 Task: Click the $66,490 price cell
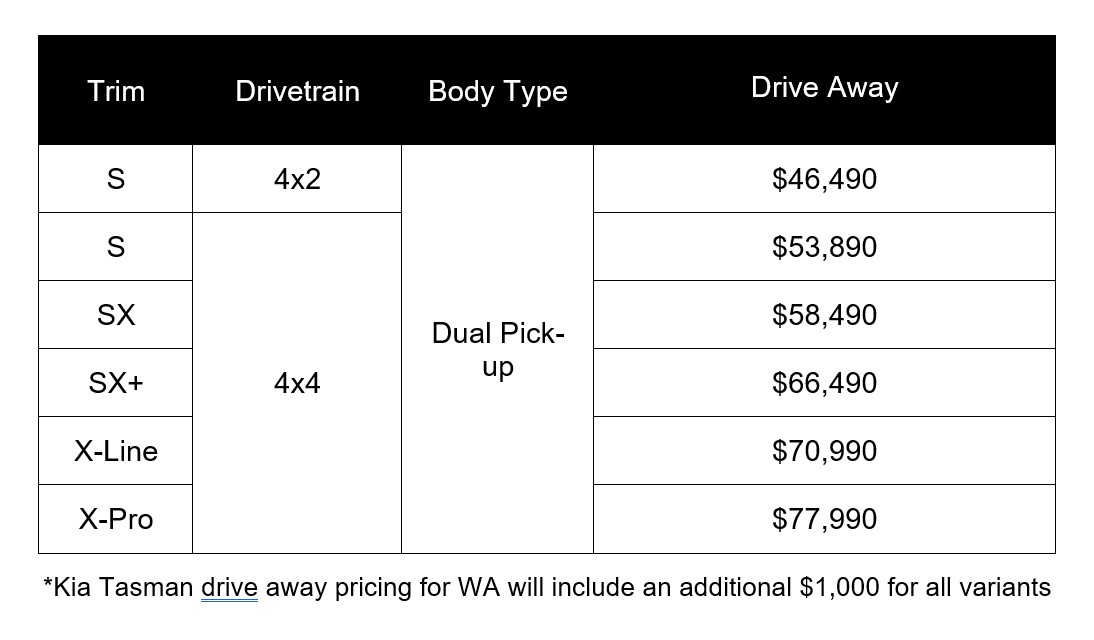coord(824,383)
